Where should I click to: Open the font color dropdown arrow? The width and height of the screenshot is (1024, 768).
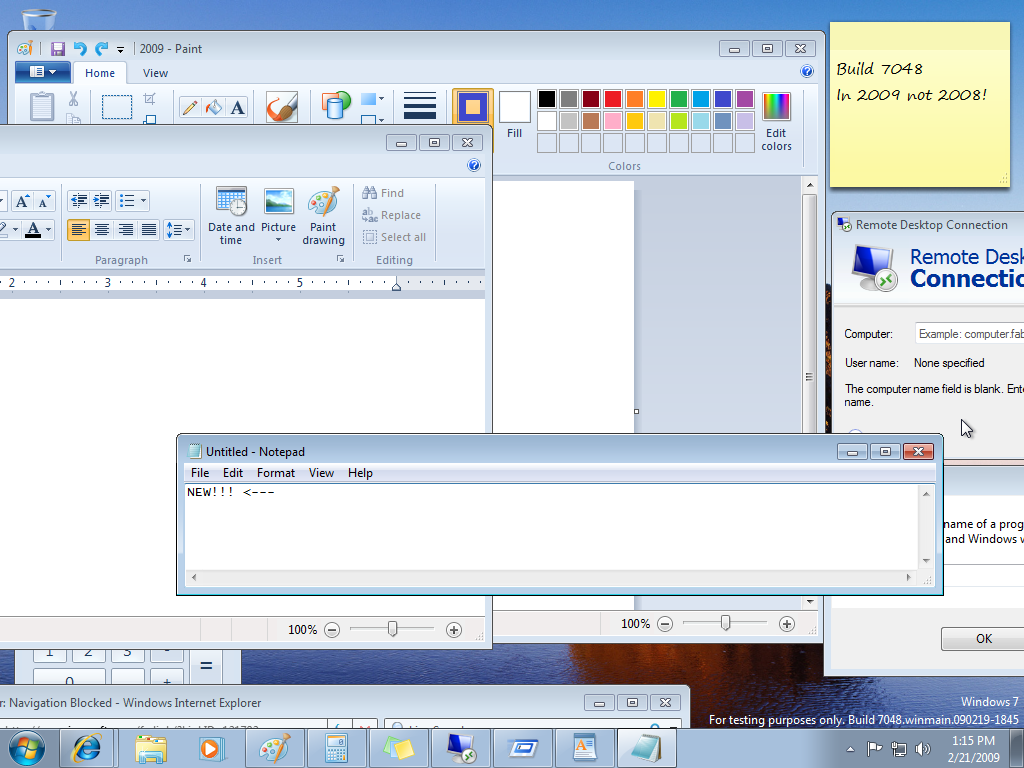point(48,230)
